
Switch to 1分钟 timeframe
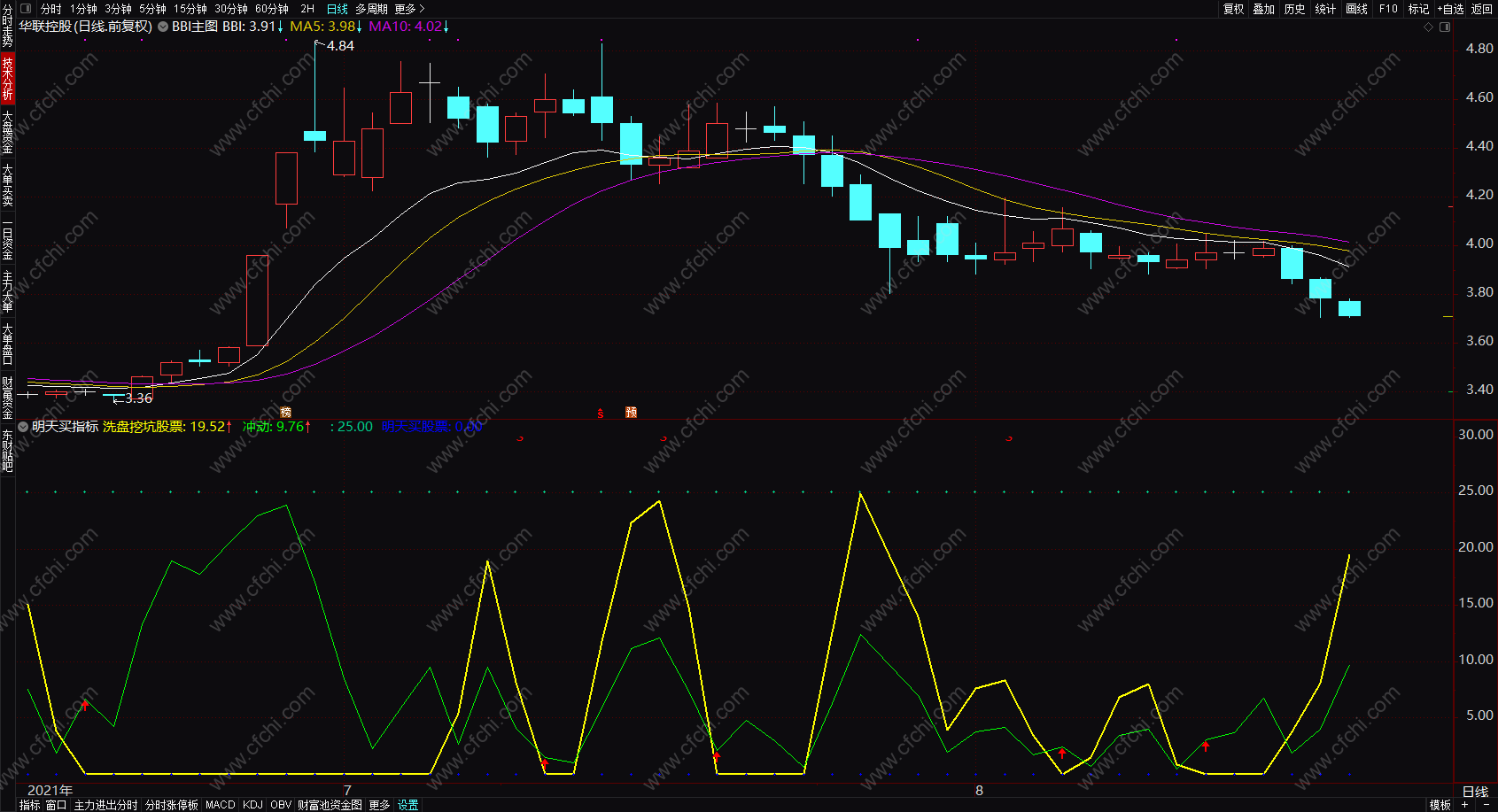point(84,9)
